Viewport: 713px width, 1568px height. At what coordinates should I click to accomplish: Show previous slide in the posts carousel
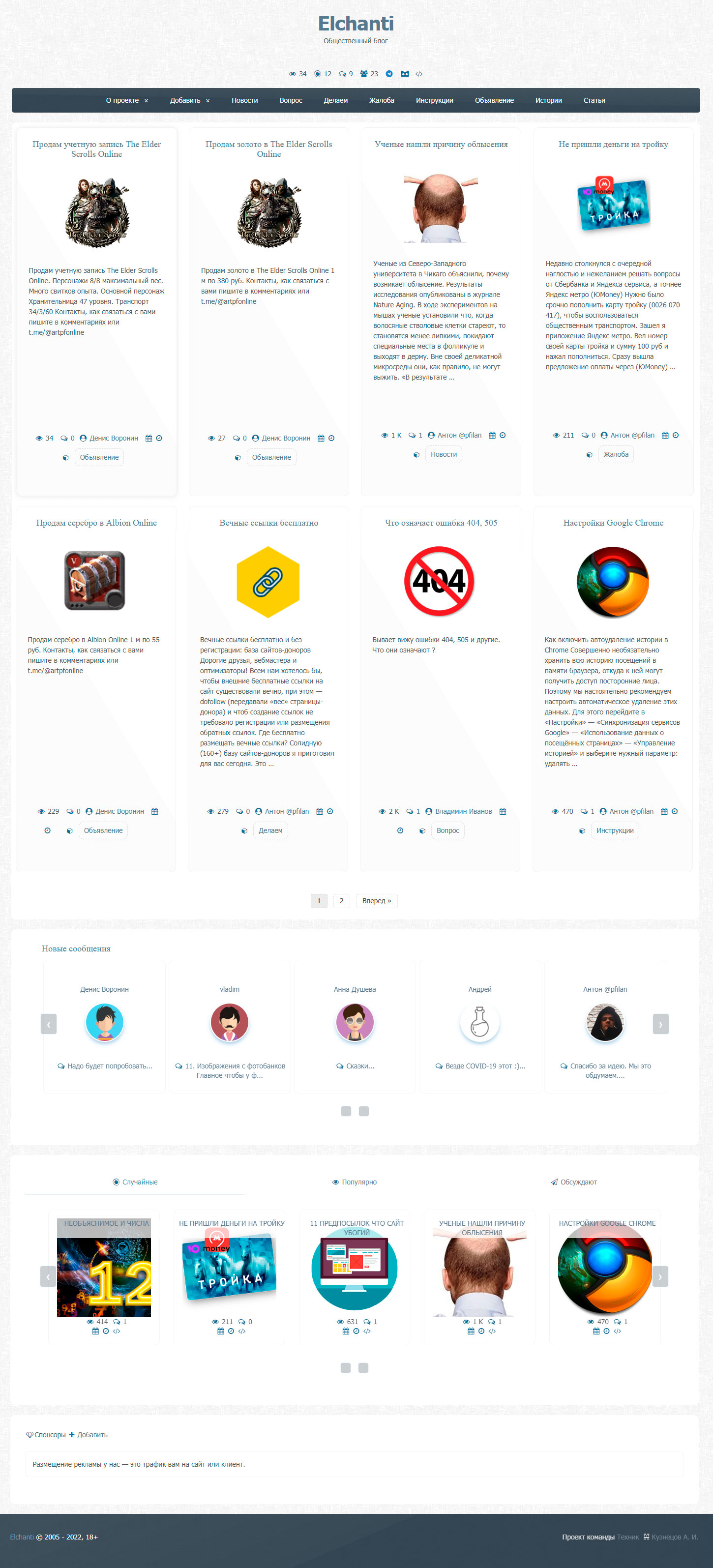[x=48, y=1276]
